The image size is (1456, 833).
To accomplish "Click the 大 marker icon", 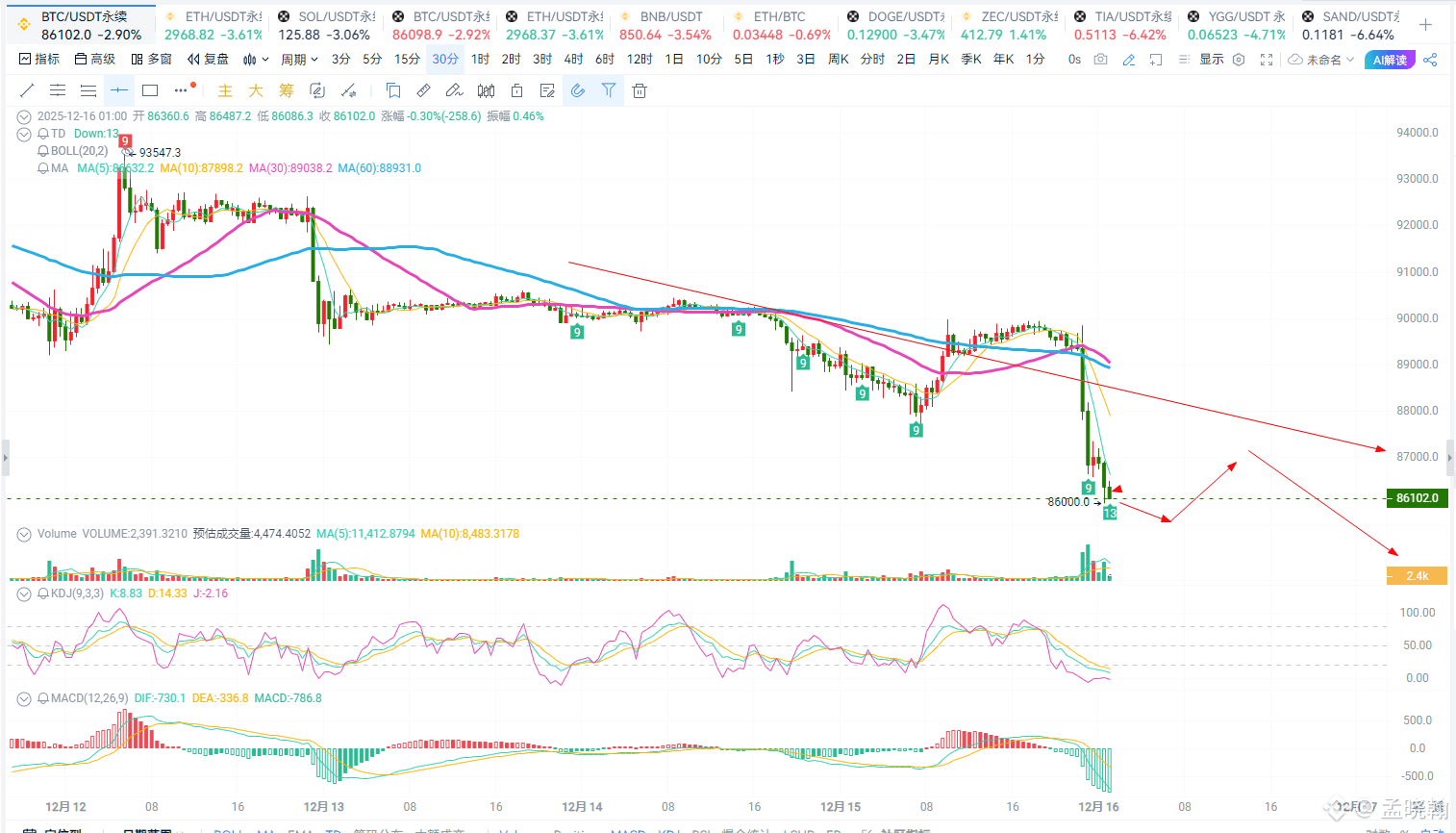I will click(256, 90).
